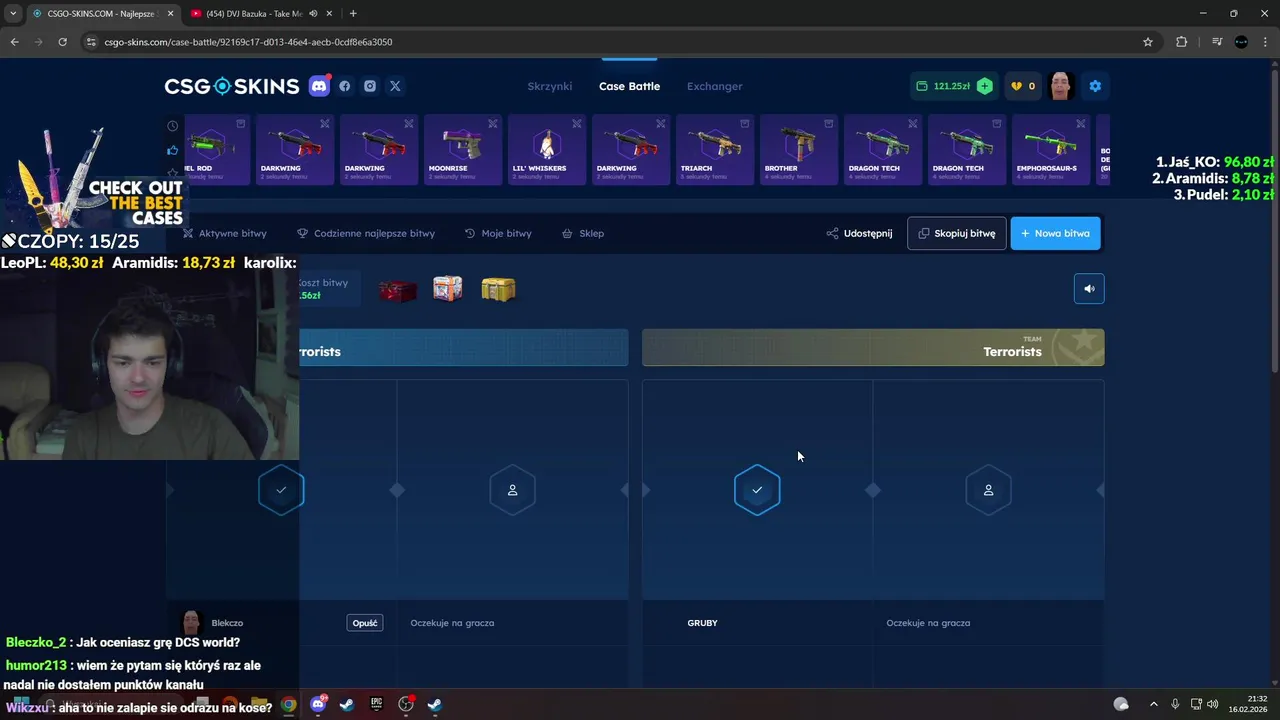Image resolution: width=1280 pixels, height=720 pixels.
Task: Click the Brother drop card
Action: pyautogui.click(x=799, y=149)
